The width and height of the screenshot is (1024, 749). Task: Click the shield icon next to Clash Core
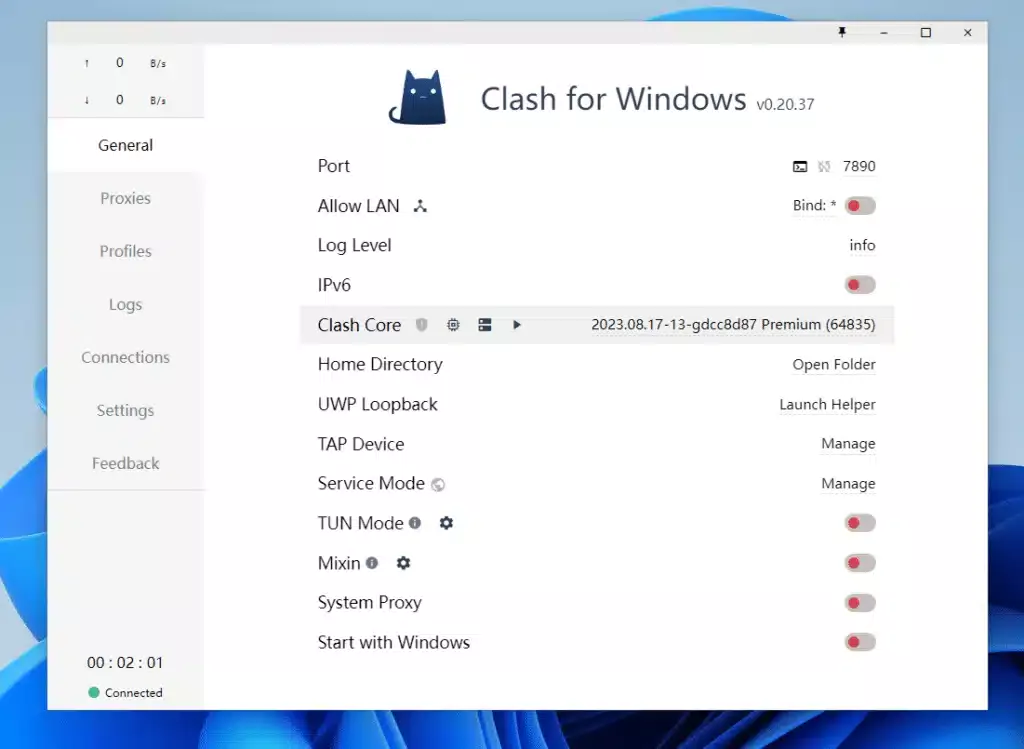pyautogui.click(x=422, y=325)
